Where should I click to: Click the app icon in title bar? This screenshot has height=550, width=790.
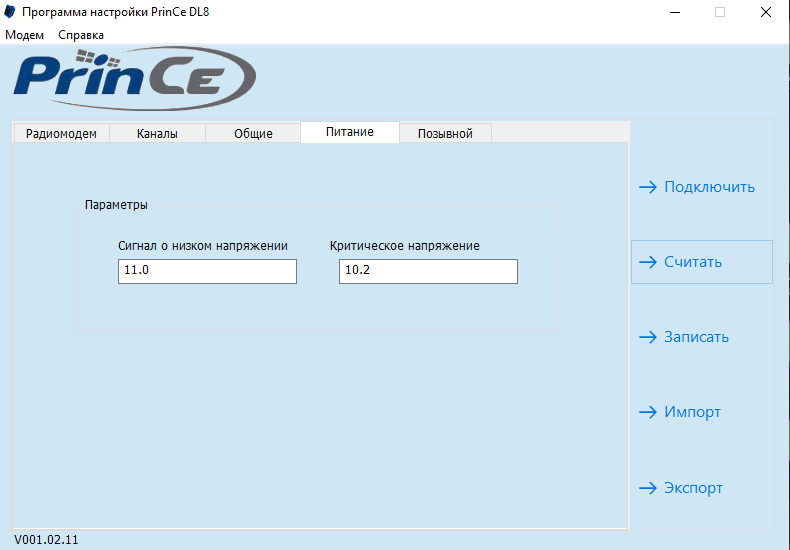[10, 12]
